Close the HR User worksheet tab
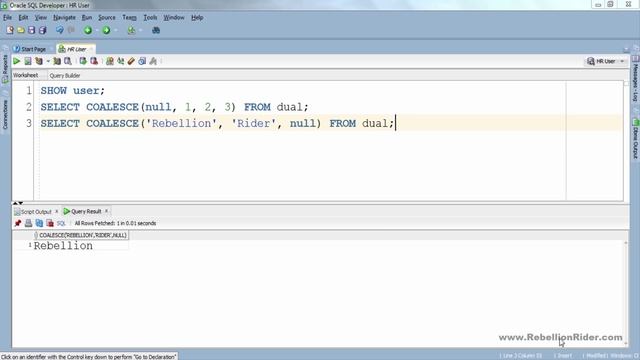The image size is (640, 360). coord(91,49)
